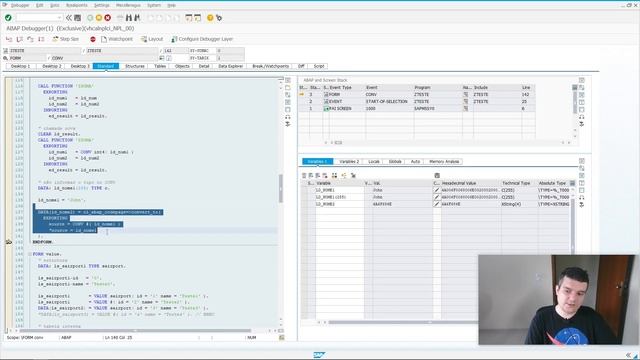Click the Generate Shortcut icon

point(198,18)
